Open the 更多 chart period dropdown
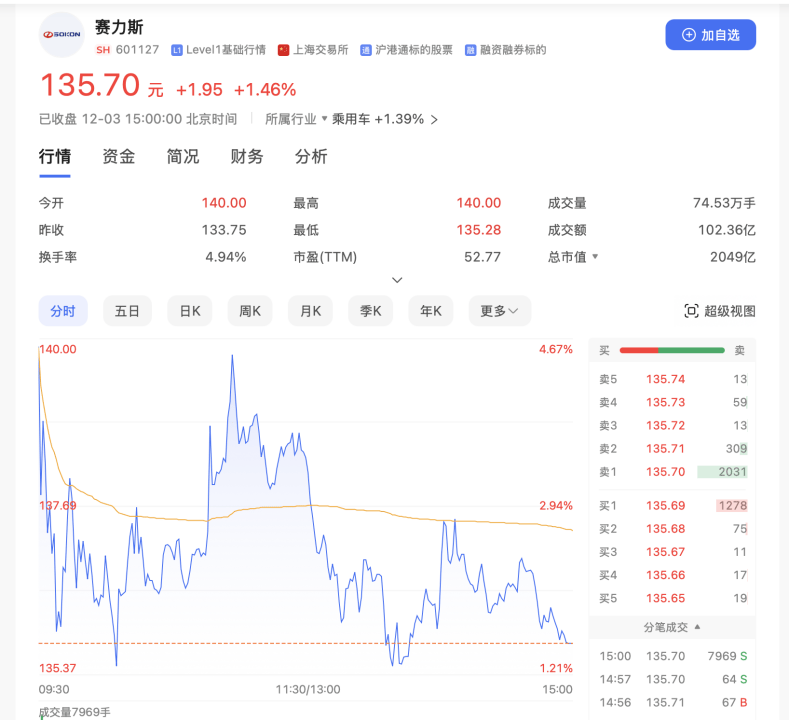This screenshot has width=789, height=720. (x=499, y=311)
